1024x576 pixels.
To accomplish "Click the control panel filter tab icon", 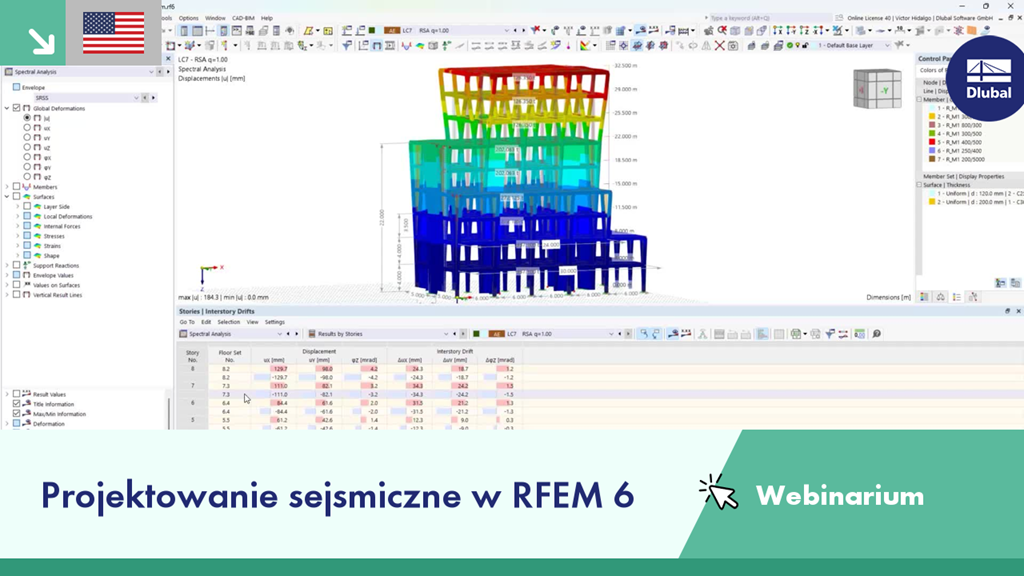I will (x=973, y=297).
